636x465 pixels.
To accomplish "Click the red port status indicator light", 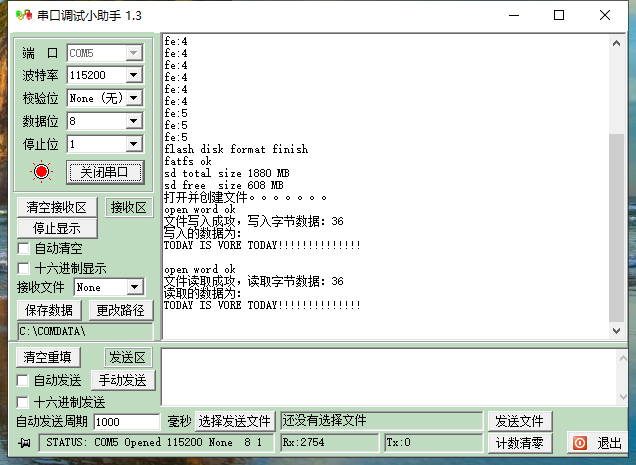I will [41, 172].
